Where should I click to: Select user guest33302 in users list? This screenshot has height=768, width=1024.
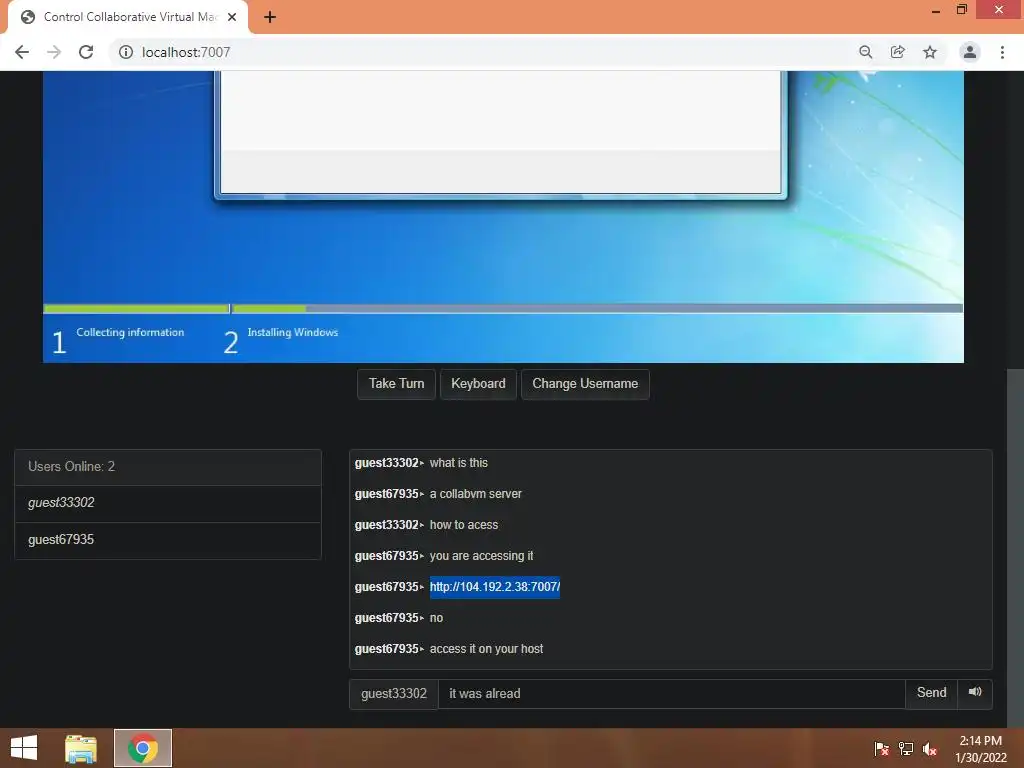pyautogui.click(x=168, y=503)
